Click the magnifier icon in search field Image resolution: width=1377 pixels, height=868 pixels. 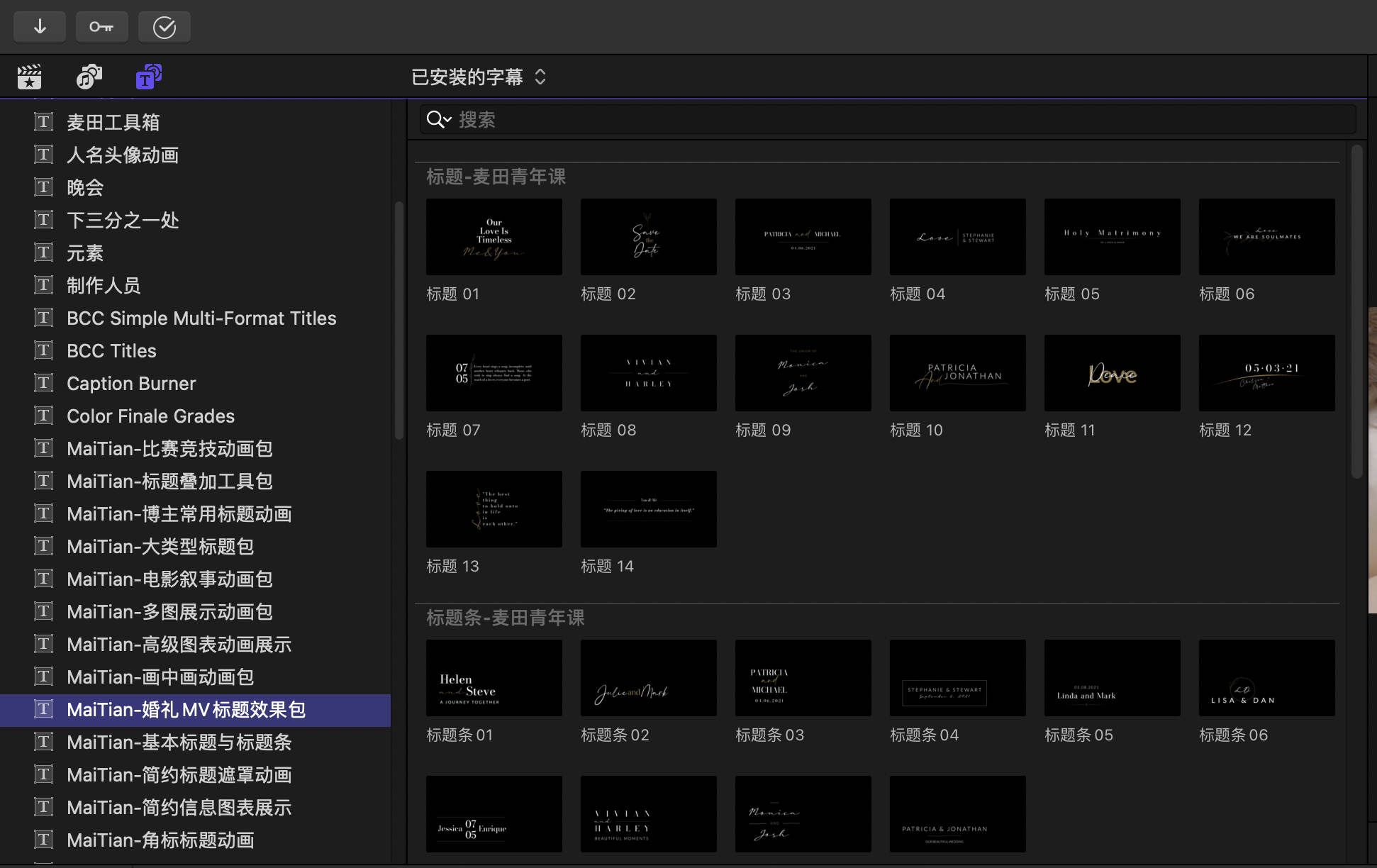[435, 120]
